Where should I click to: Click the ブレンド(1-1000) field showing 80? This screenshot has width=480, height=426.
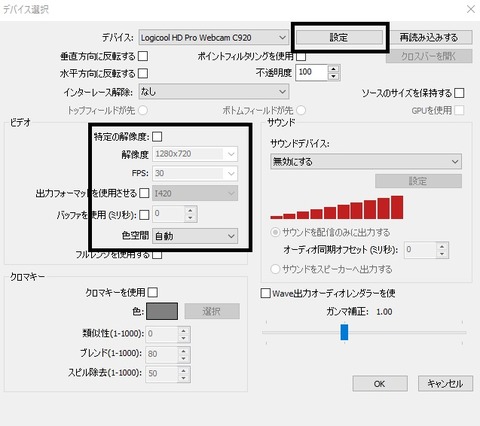click(162, 354)
